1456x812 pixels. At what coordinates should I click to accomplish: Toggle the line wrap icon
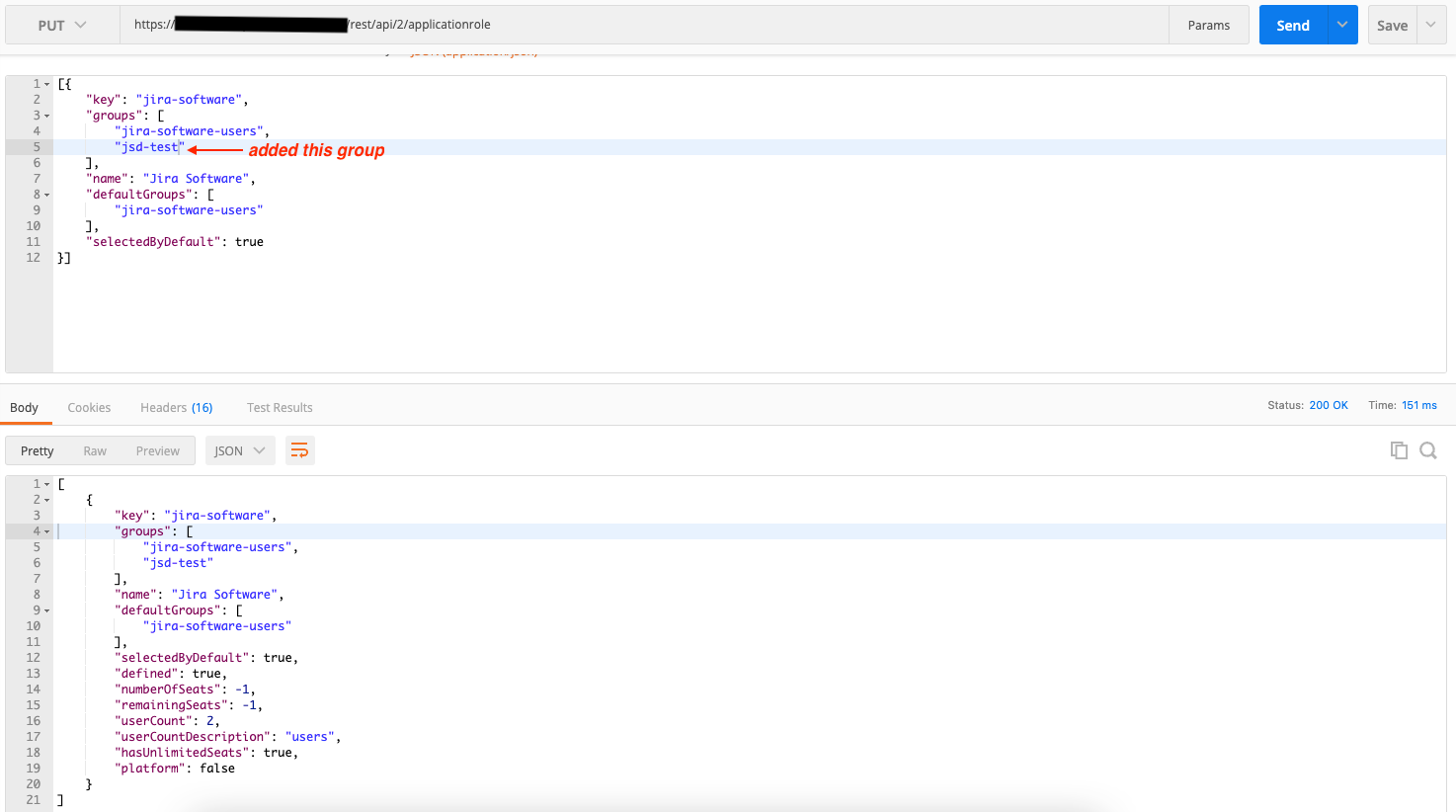(x=299, y=450)
